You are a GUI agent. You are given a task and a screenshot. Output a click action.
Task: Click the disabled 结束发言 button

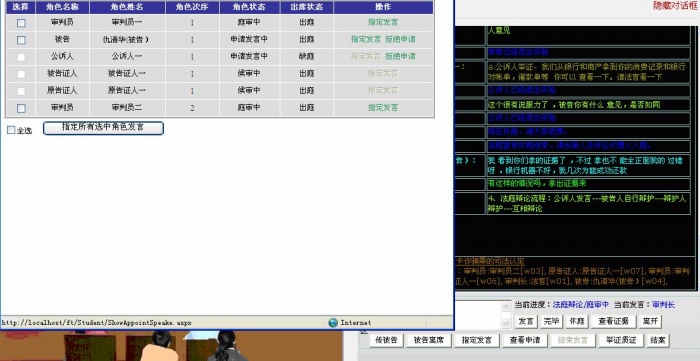(x=573, y=340)
